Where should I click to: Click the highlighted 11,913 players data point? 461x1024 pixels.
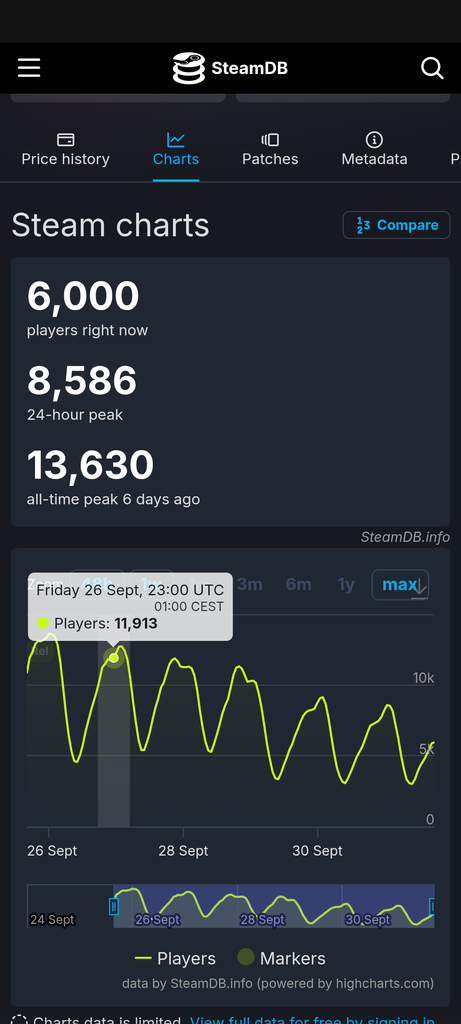click(x=114, y=658)
